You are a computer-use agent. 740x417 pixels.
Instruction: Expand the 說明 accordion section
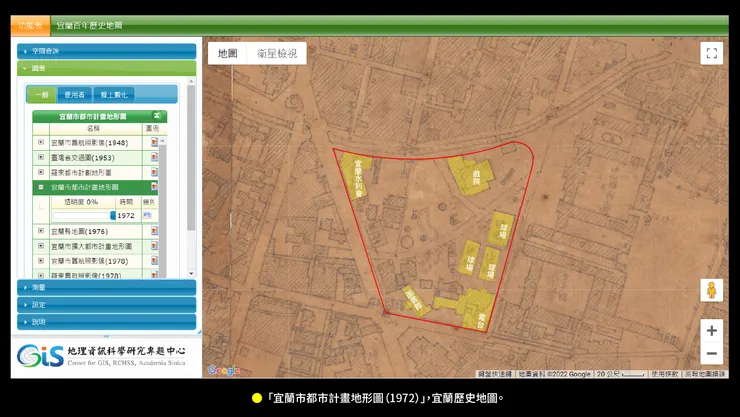[107, 322]
